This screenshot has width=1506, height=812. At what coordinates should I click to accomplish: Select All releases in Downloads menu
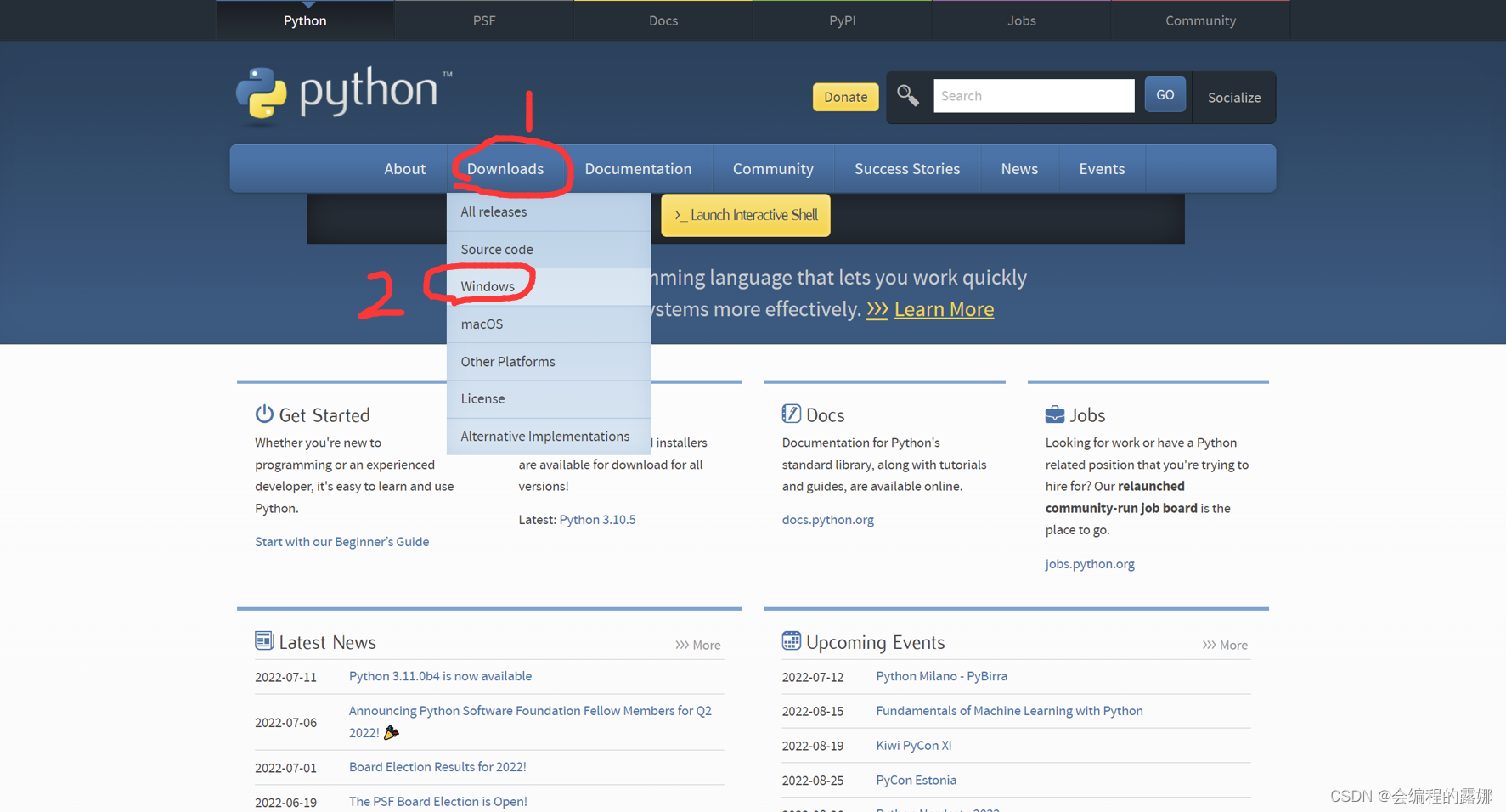pyautogui.click(x=549, y=212)
